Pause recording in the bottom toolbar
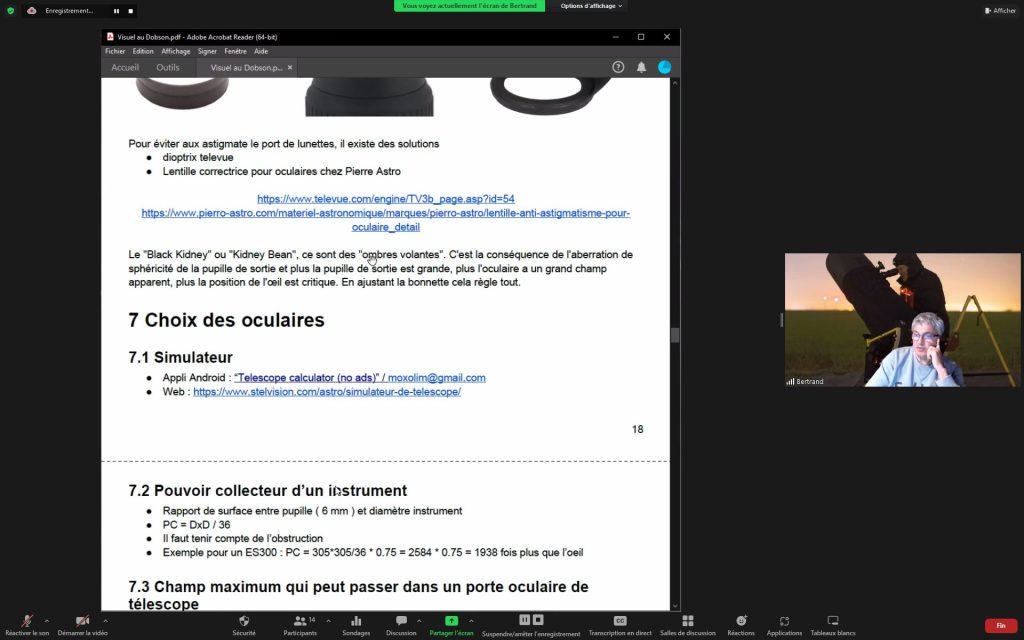This screenshot has width=1024, height=640. coord(524,619)
